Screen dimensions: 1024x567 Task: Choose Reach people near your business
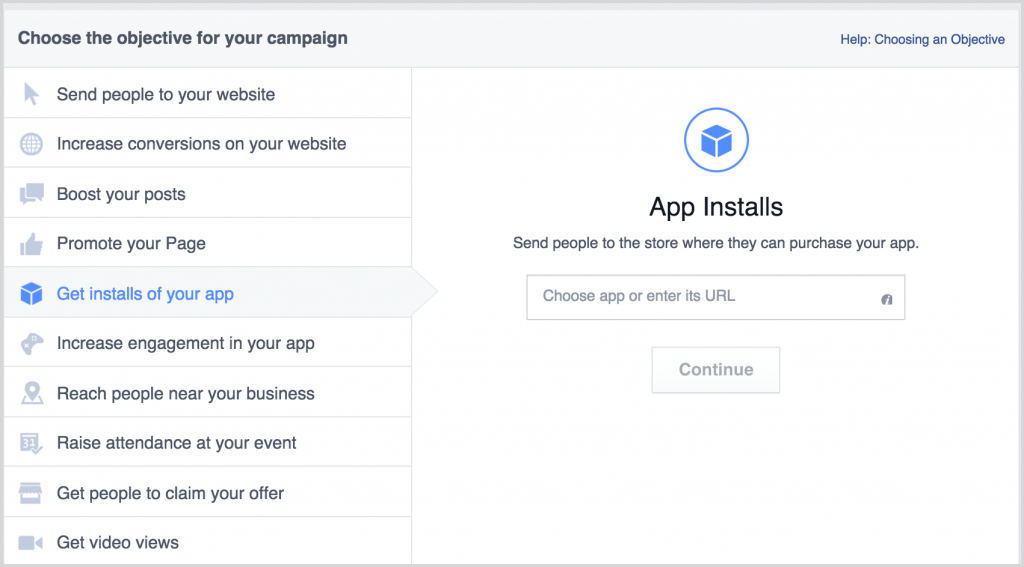pyautogui.click(x=208, y=393)
